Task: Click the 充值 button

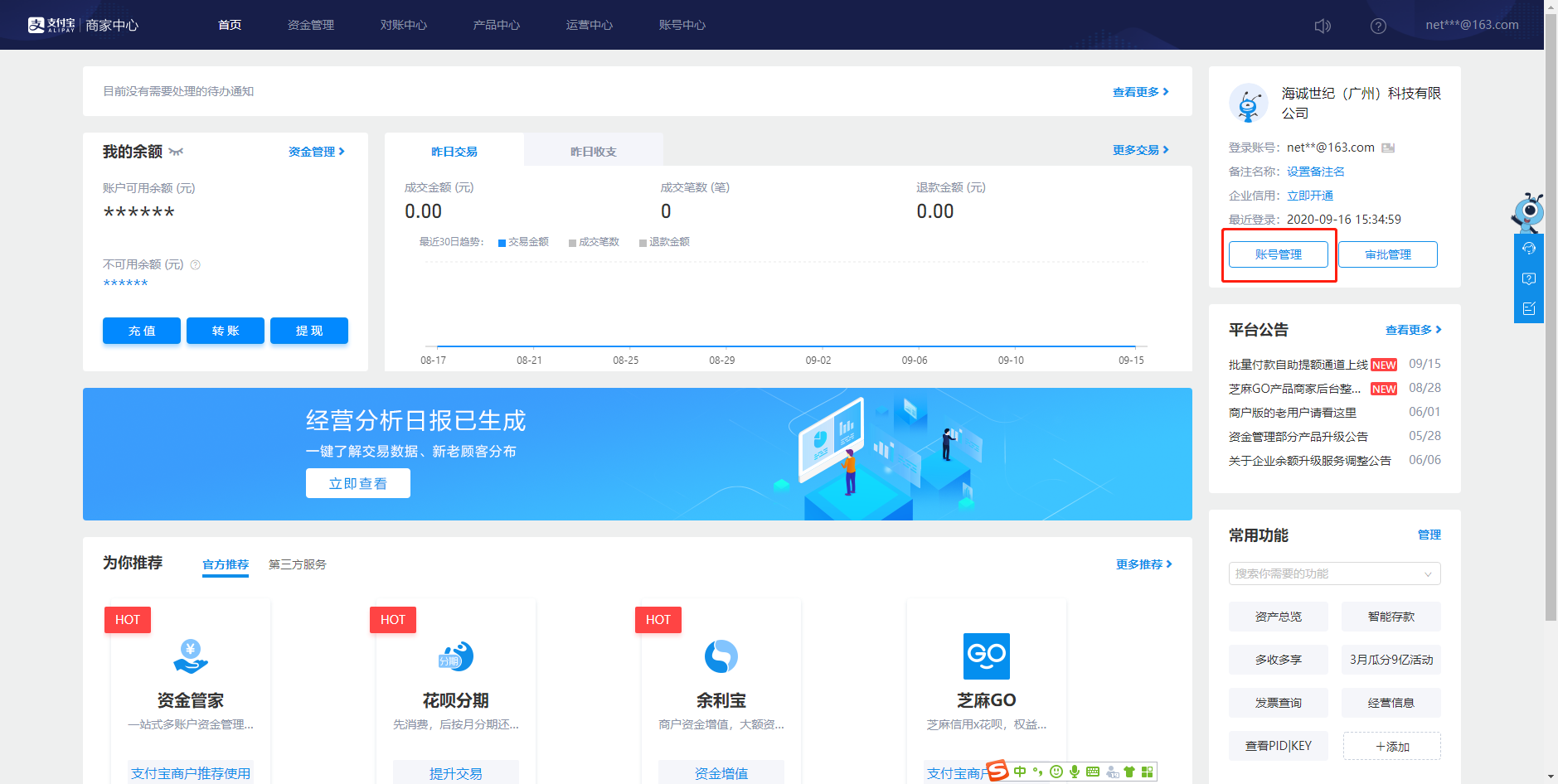Action: pyautogui.click(x=142, y=331)
